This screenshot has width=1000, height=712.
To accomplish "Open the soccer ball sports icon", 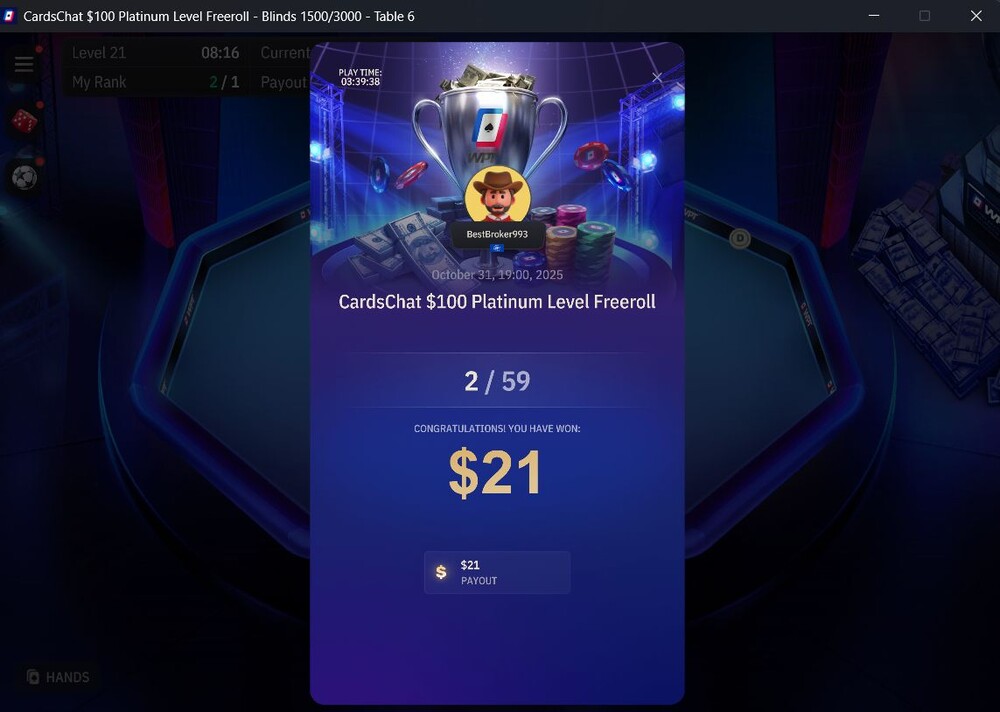I will coord(24,177).
